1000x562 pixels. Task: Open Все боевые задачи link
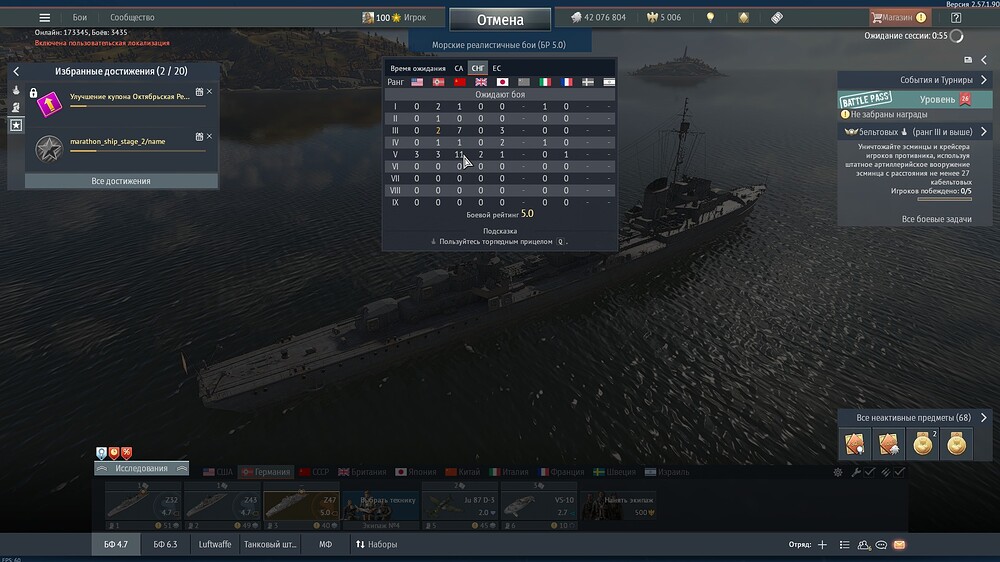coord(936,219)
